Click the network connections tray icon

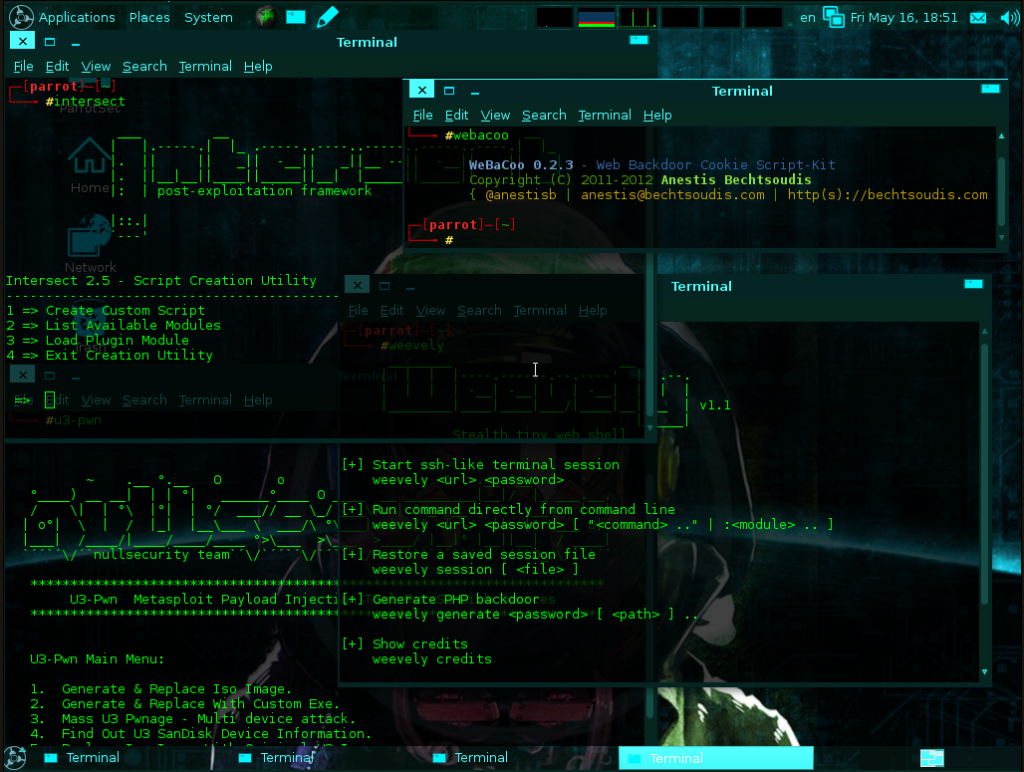tap(833, 17)
